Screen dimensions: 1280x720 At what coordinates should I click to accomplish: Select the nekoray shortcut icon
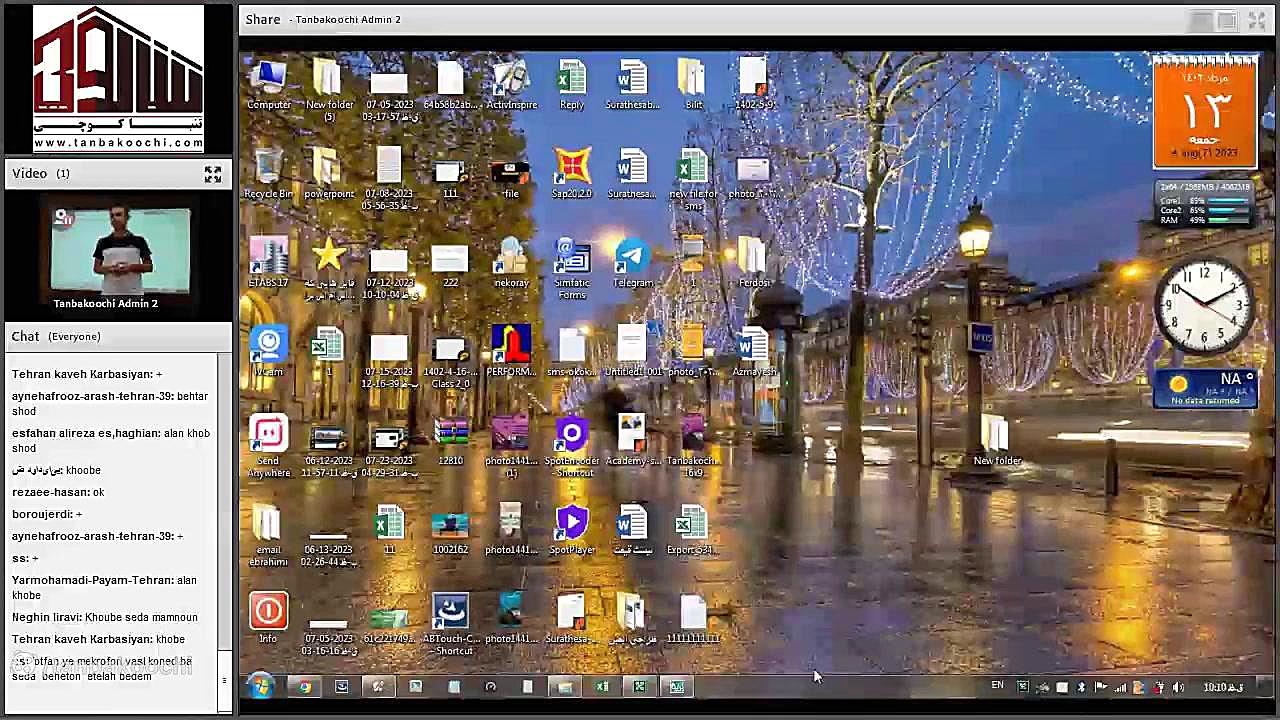(511, 263)
